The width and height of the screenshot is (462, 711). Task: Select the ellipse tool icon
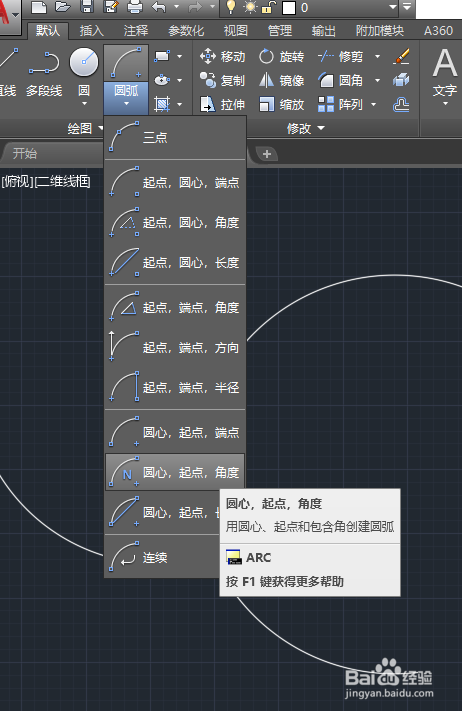coord(162,80)
